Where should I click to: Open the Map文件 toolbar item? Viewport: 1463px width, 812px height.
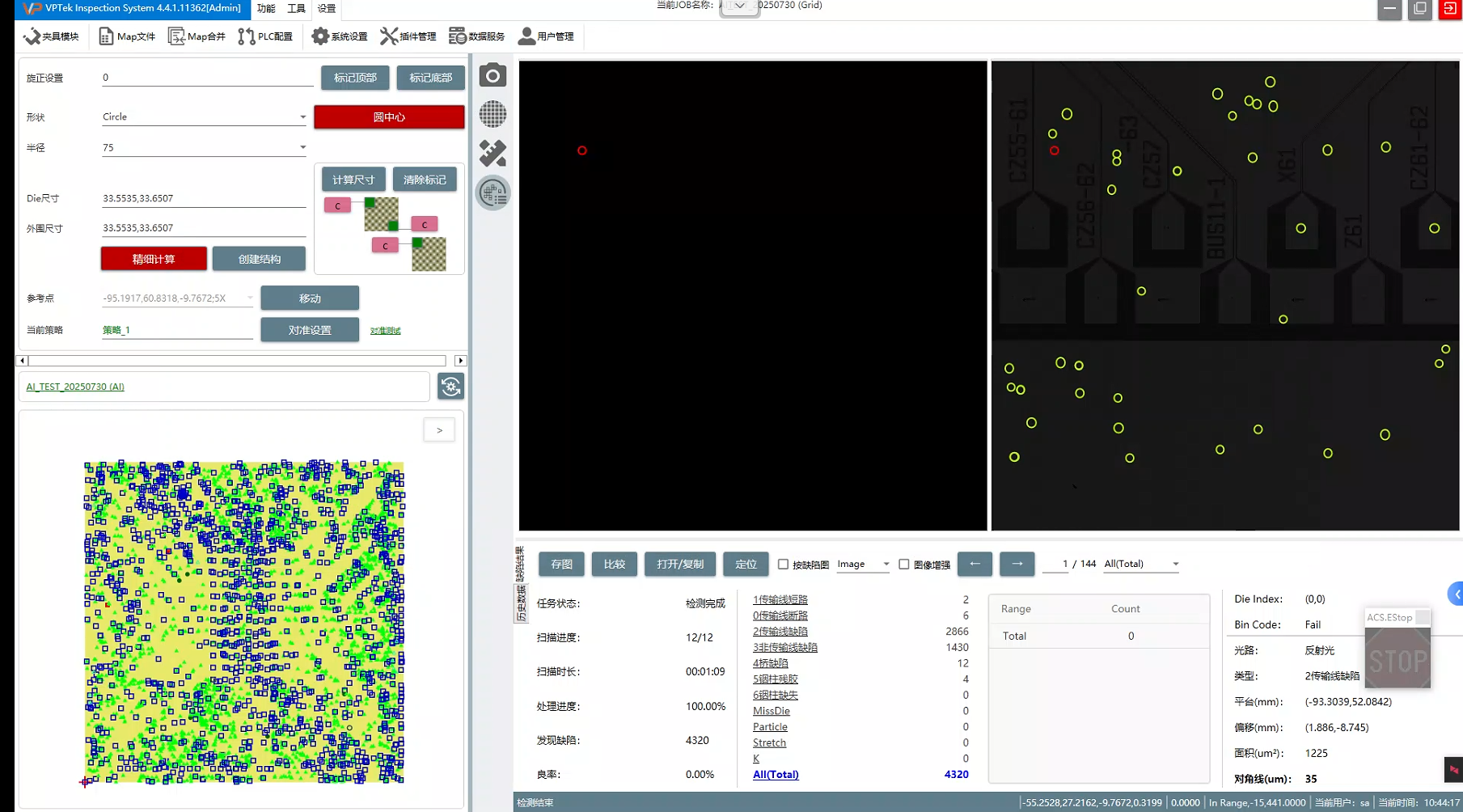pos(127,36)
